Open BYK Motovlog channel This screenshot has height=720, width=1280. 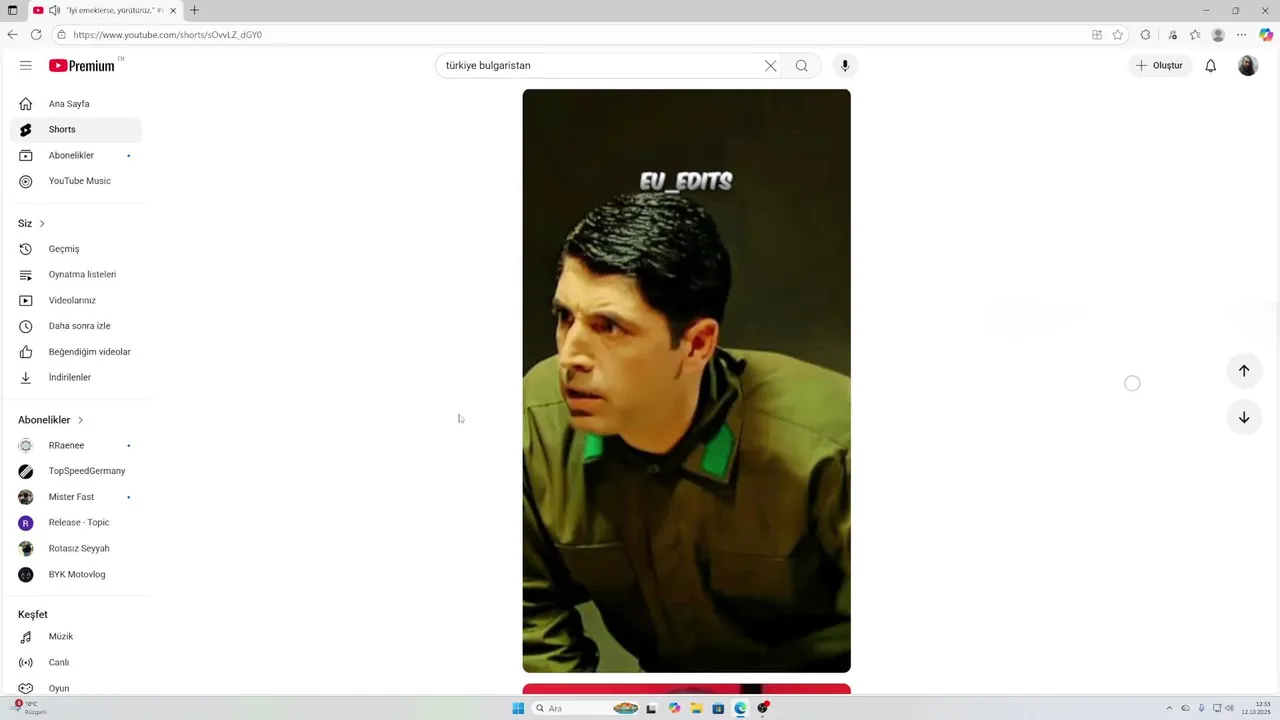click(x=76, y=575)
